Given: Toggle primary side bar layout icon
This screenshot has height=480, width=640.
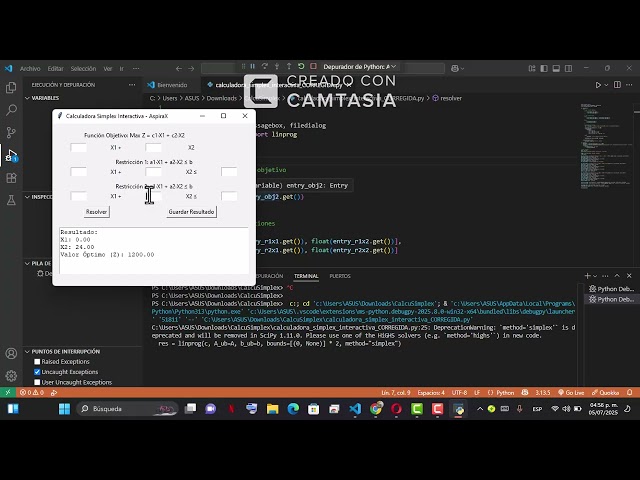Looking at the screenshot, I should pyautogui.click(x=544, y=69).
